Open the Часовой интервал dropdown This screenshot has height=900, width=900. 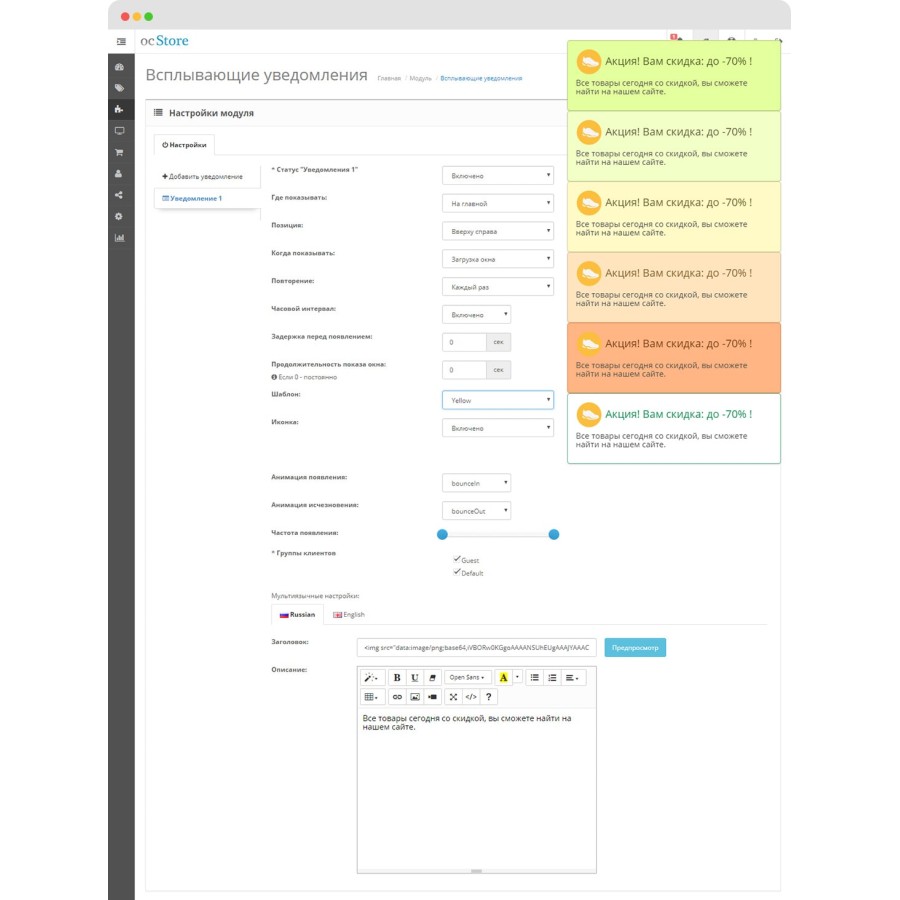476,315
